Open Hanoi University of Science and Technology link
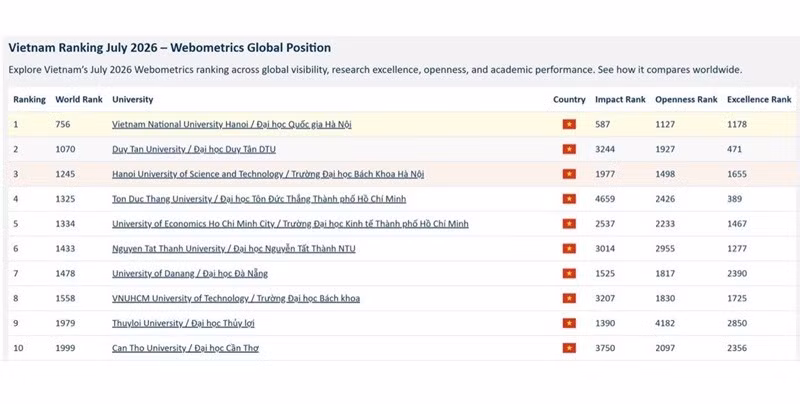Viewport: 800px width, 404px height. point(268,174)
